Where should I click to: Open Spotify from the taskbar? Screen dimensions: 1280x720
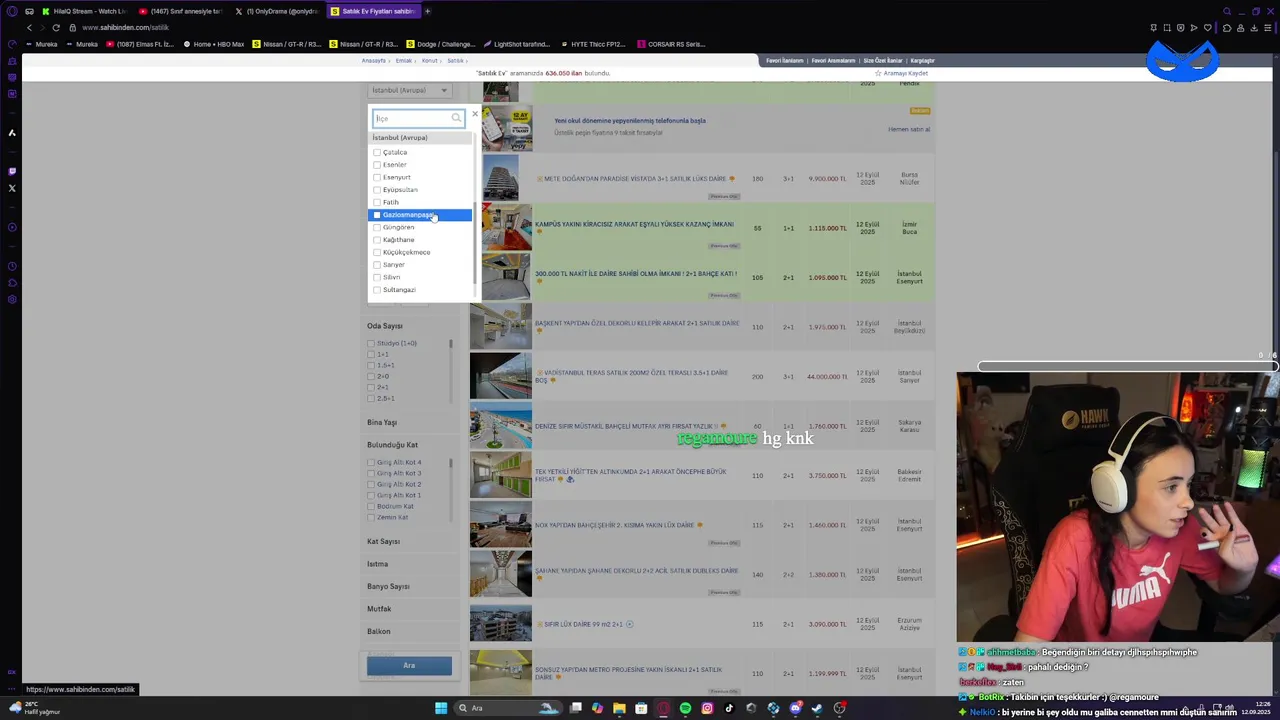[x=685, y=708]
